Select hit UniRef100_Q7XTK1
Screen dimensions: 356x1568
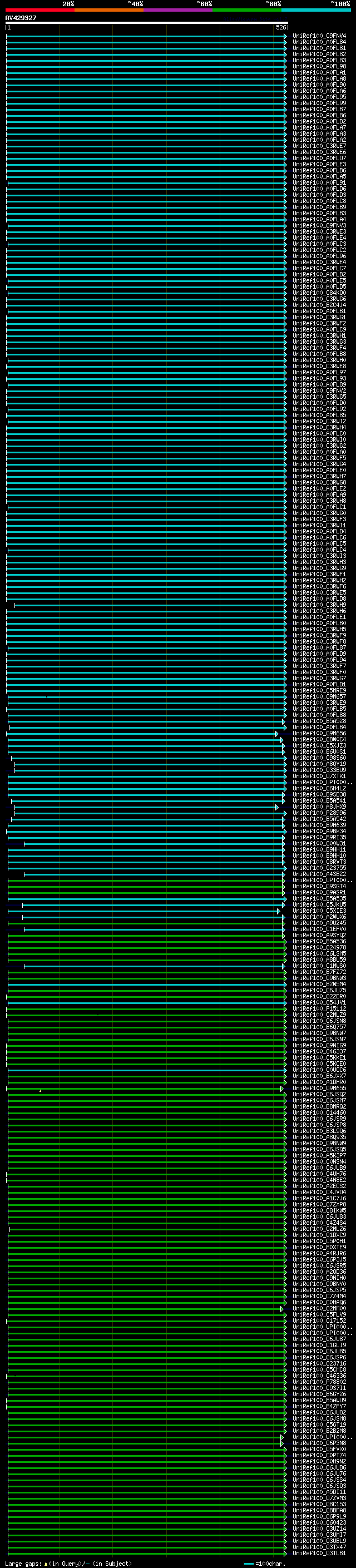(319, 776)
